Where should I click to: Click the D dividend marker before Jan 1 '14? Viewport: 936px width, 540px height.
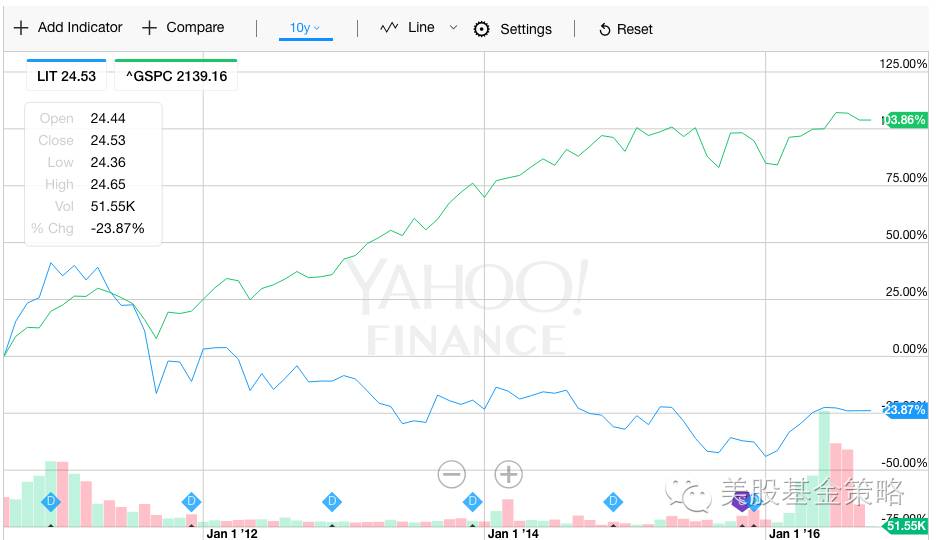[472, 501]
